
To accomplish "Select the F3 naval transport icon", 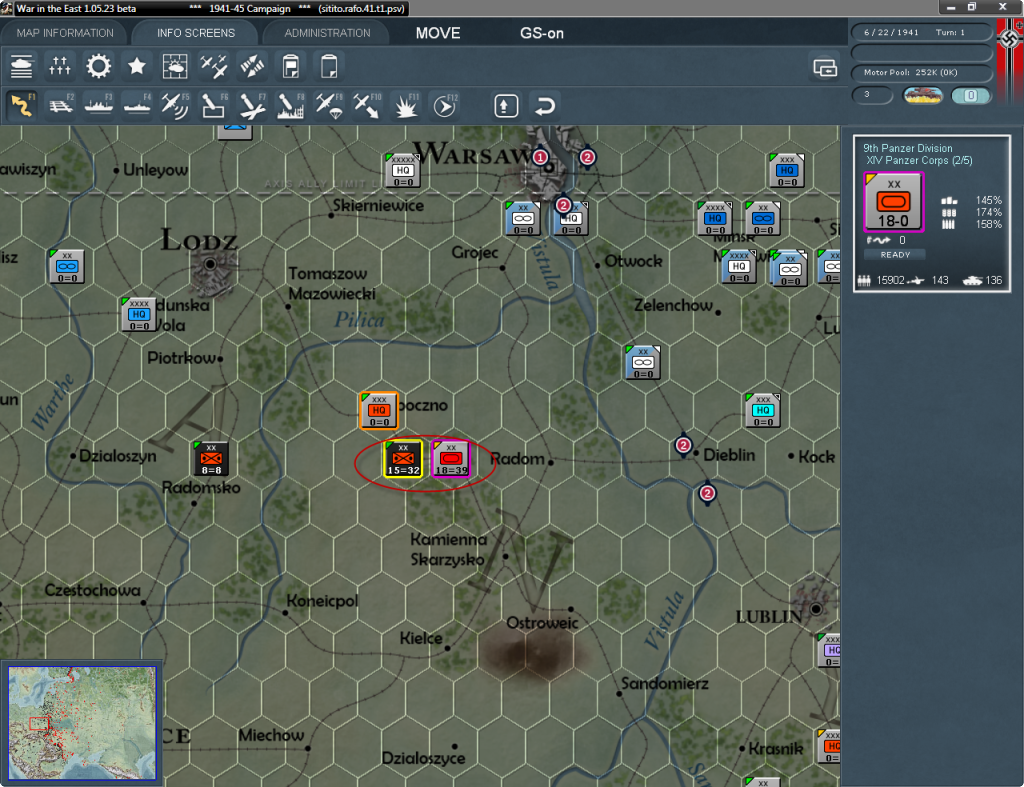I will click(99, 105).
